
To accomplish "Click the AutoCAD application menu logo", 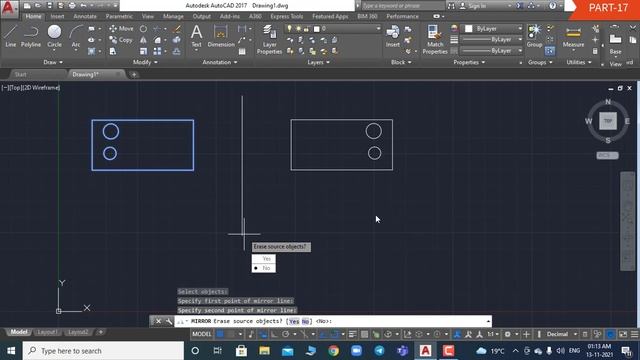I will 9,8.
